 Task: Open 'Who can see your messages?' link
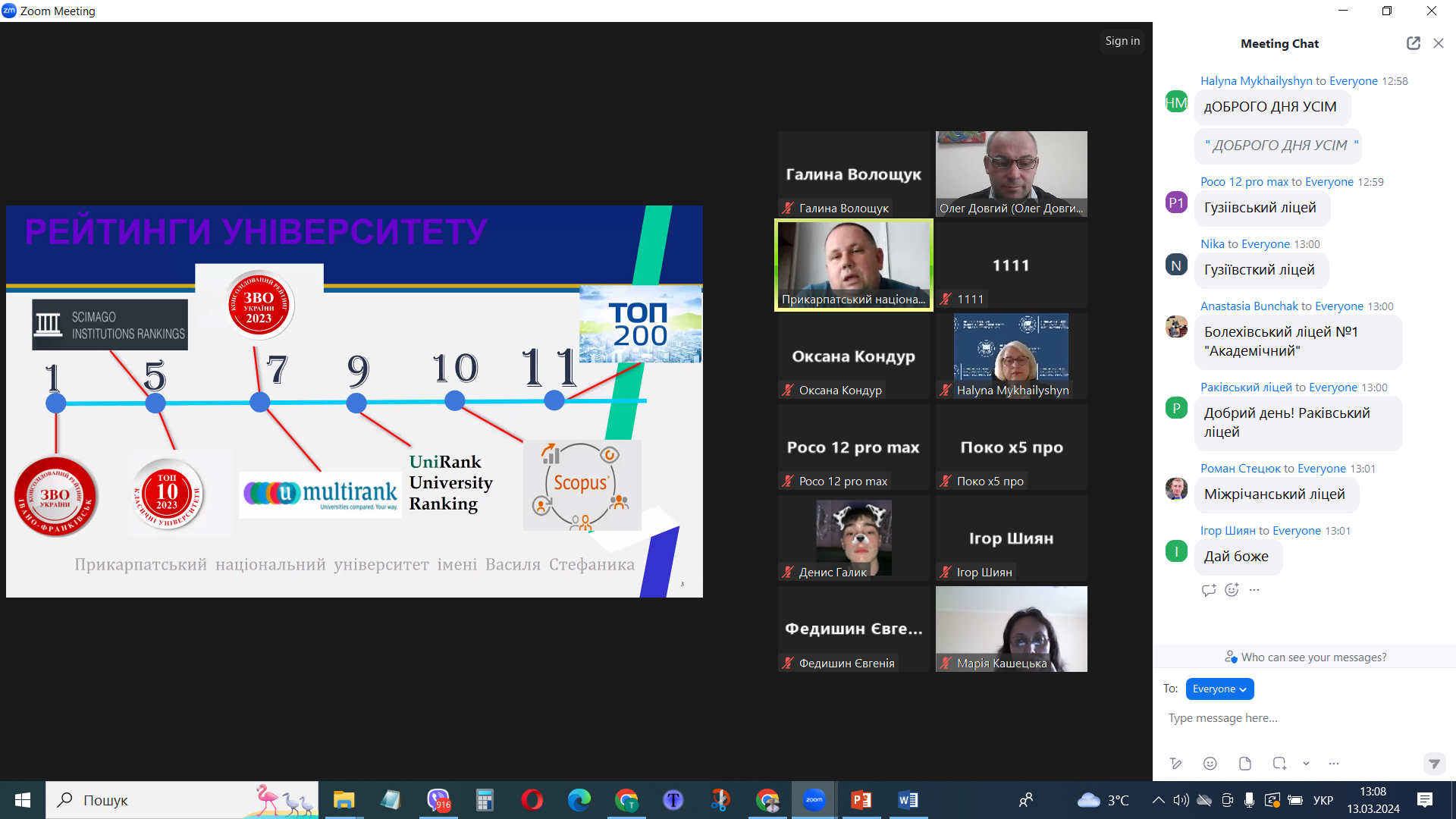click(x=1313, y=657)
